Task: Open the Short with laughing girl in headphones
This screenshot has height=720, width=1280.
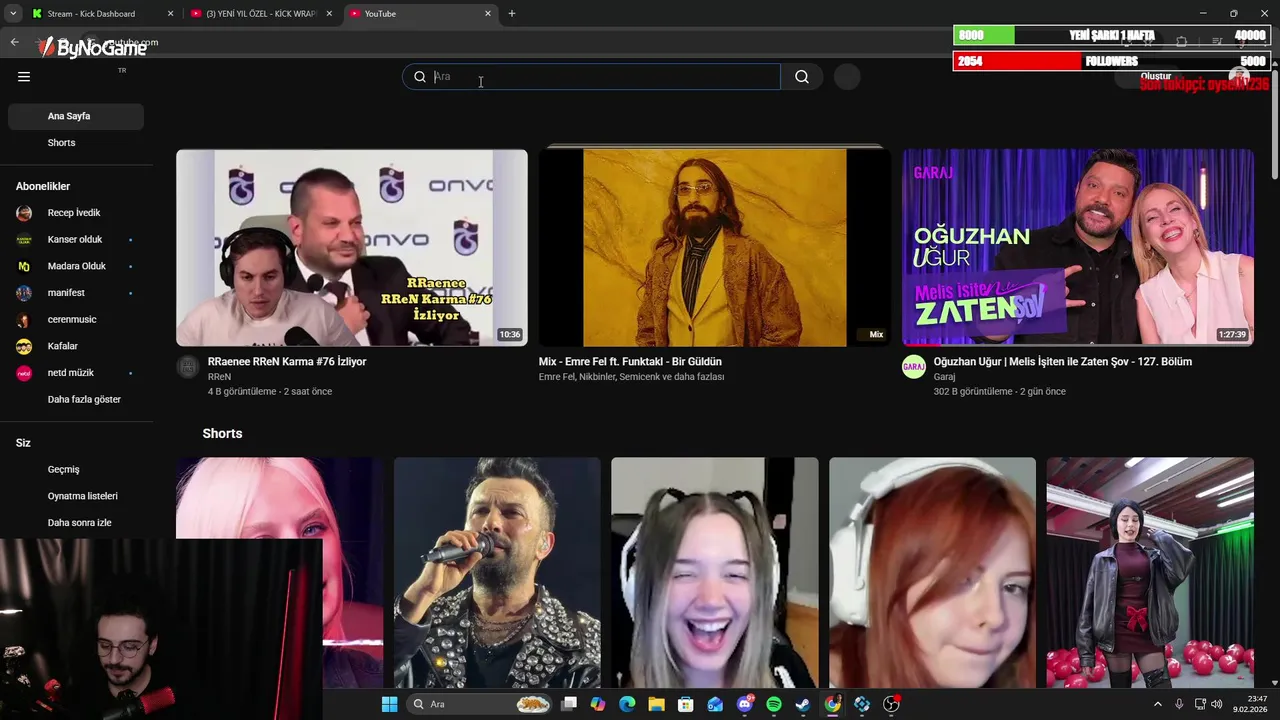Action: coord(715,573)
